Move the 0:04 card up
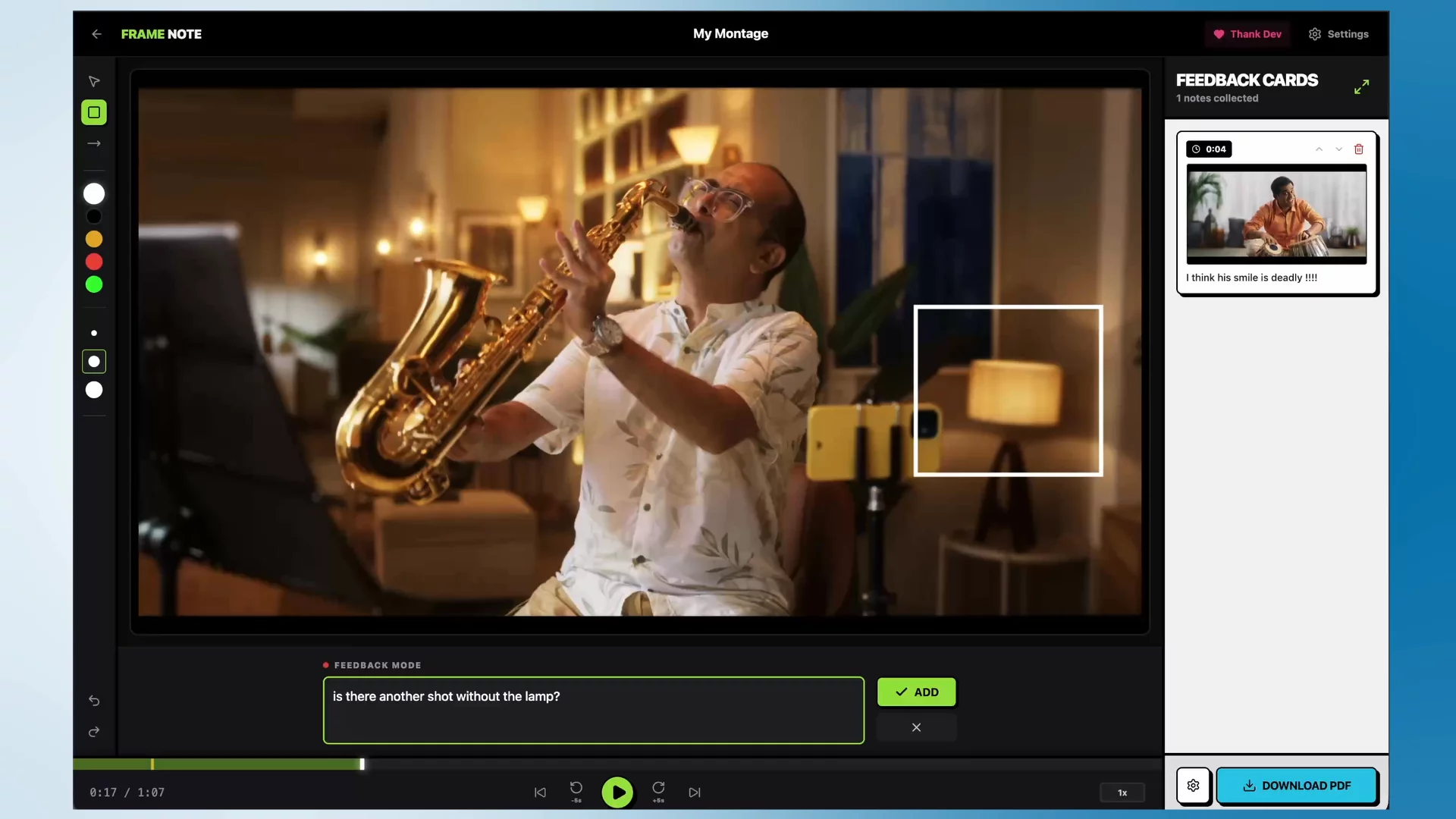Screen dimensions: 1456x819 [x=1319, y=149]
